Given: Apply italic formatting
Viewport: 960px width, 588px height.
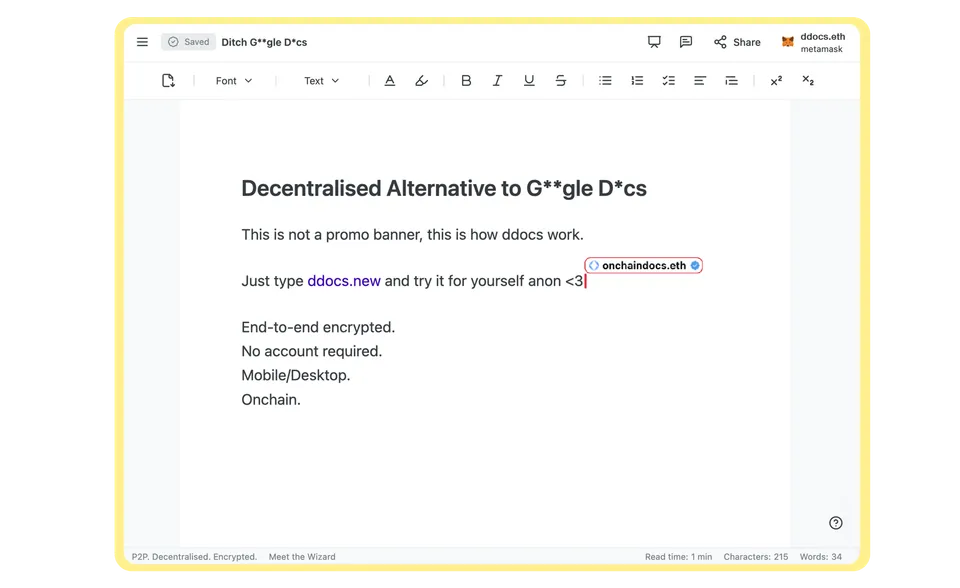Looking at the screenshot, I should click(497, 80).
